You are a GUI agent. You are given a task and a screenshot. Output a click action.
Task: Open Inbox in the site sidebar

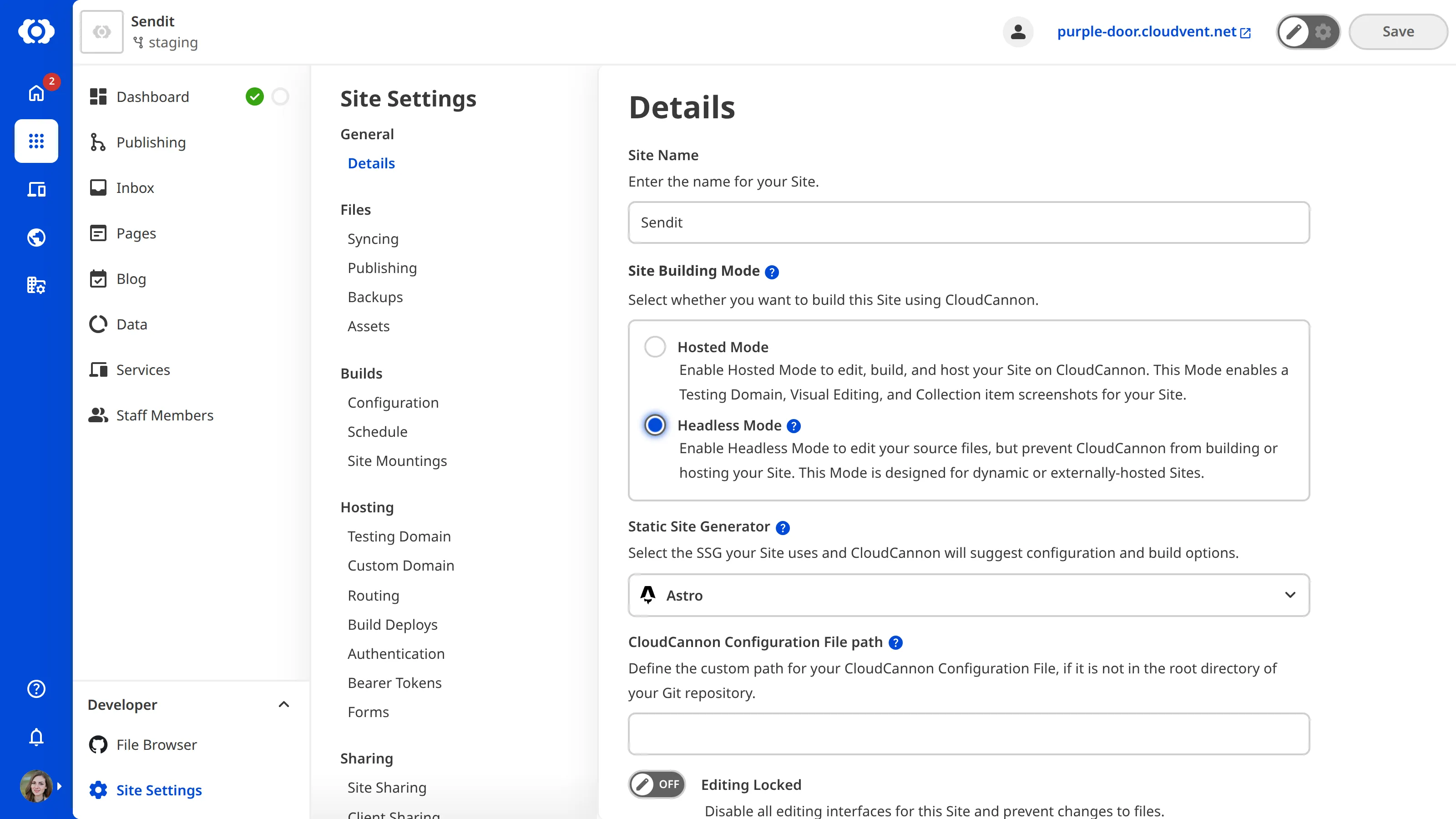[x=135, y=187]
